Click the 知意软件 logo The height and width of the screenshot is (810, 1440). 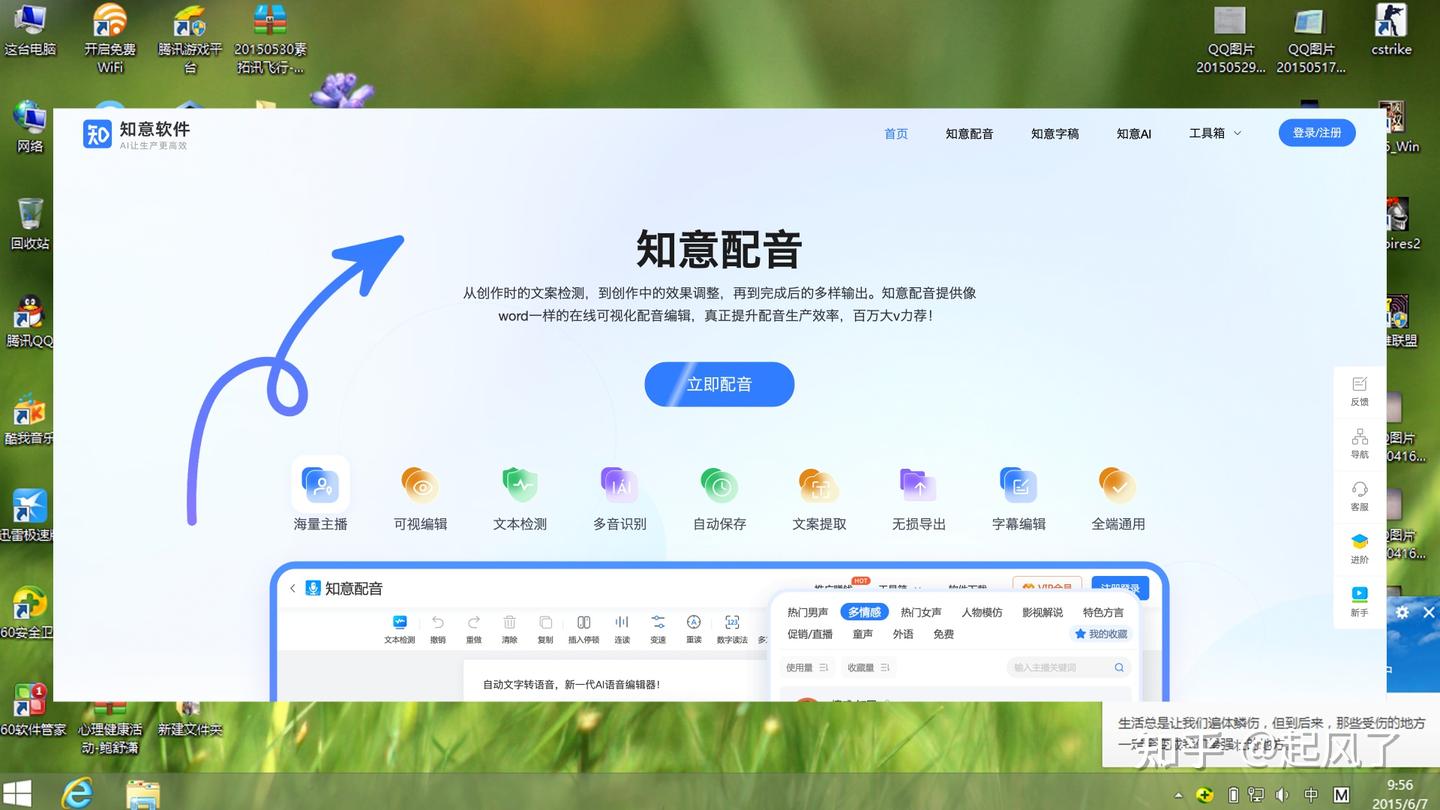(136, 134)
